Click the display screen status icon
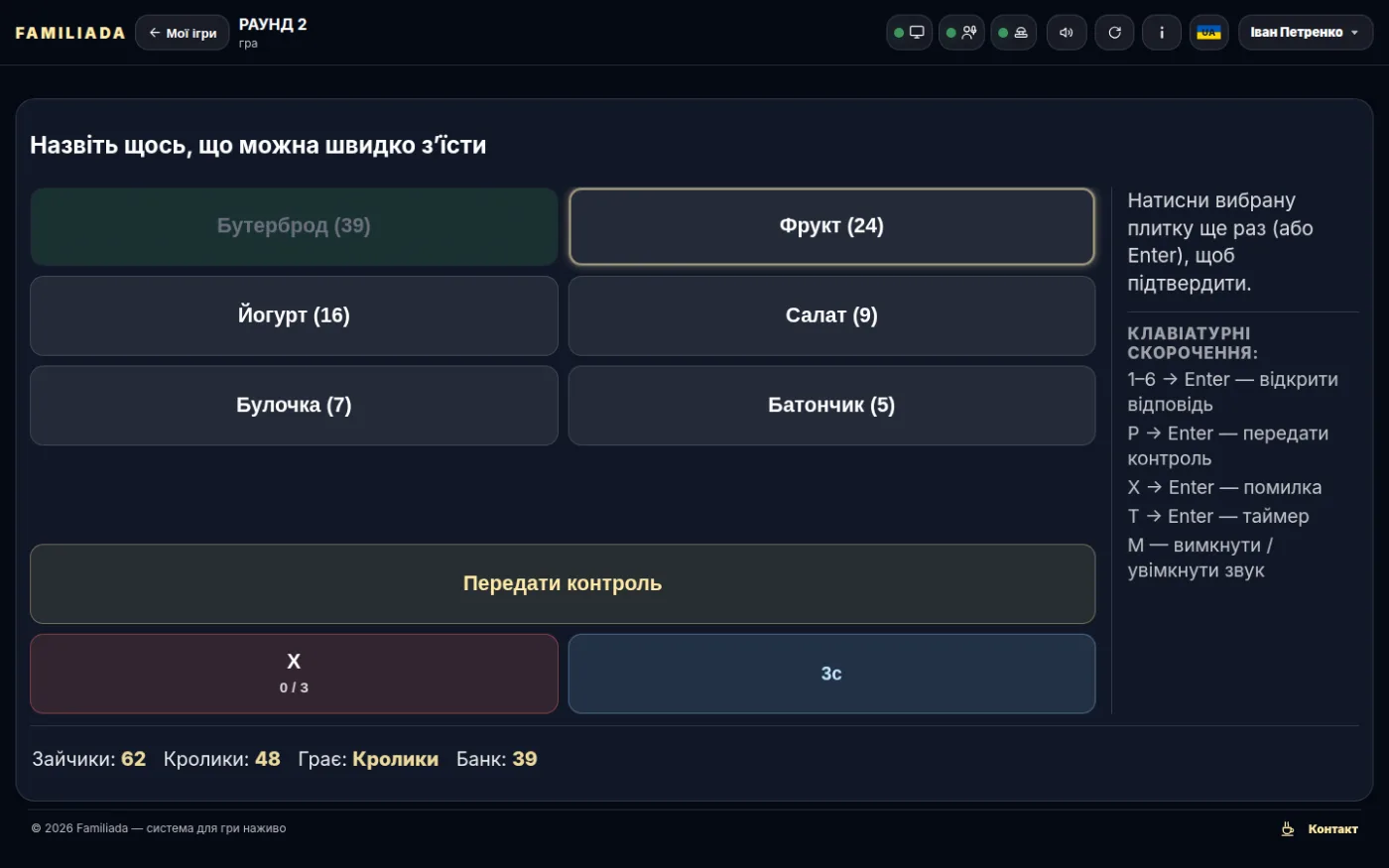 (x=909, y=33)
